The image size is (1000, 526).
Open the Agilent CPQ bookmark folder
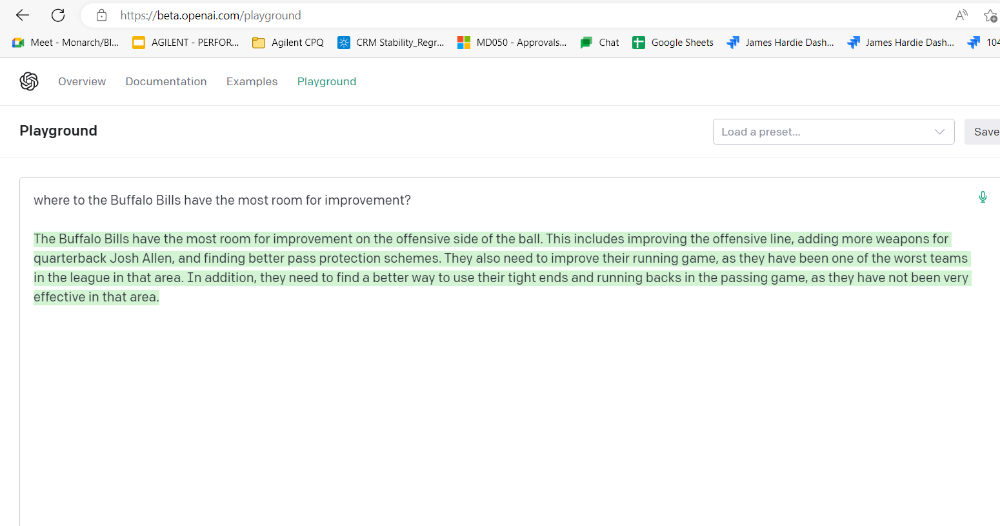tap(288, 43)
